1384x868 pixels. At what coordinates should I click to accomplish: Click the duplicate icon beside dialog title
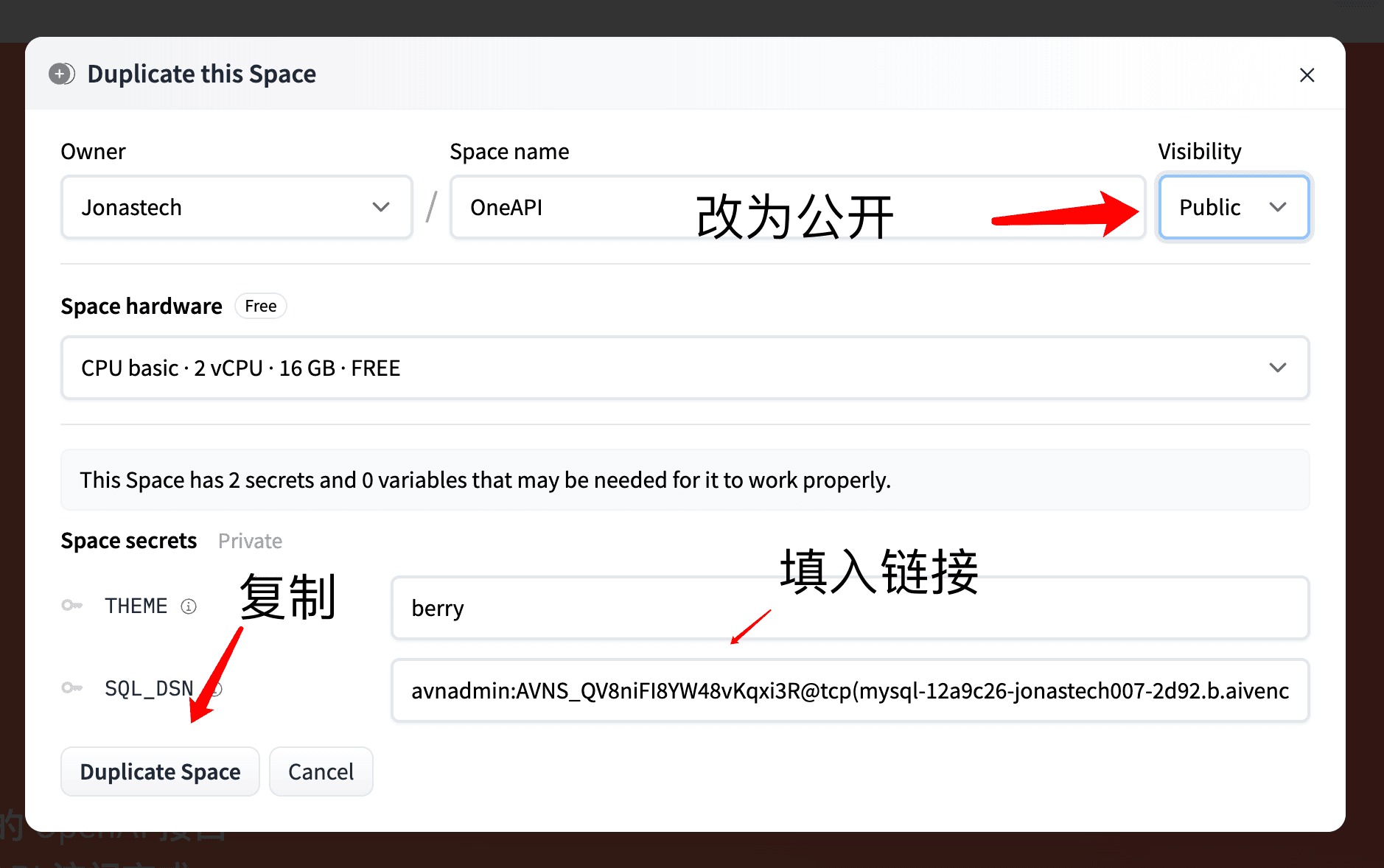pos(62,74)
